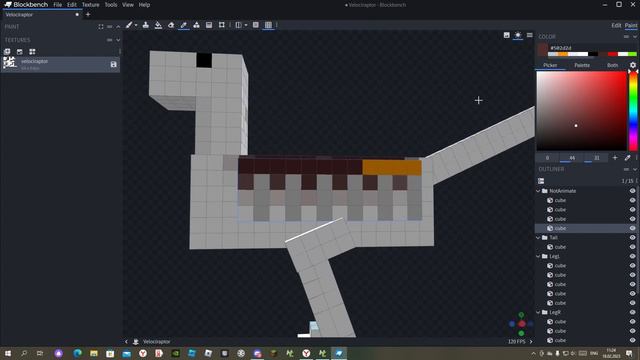Add current color to palette
Viewport: 640px width, 360px height.
pyautogui.click(x=615, y=158)
